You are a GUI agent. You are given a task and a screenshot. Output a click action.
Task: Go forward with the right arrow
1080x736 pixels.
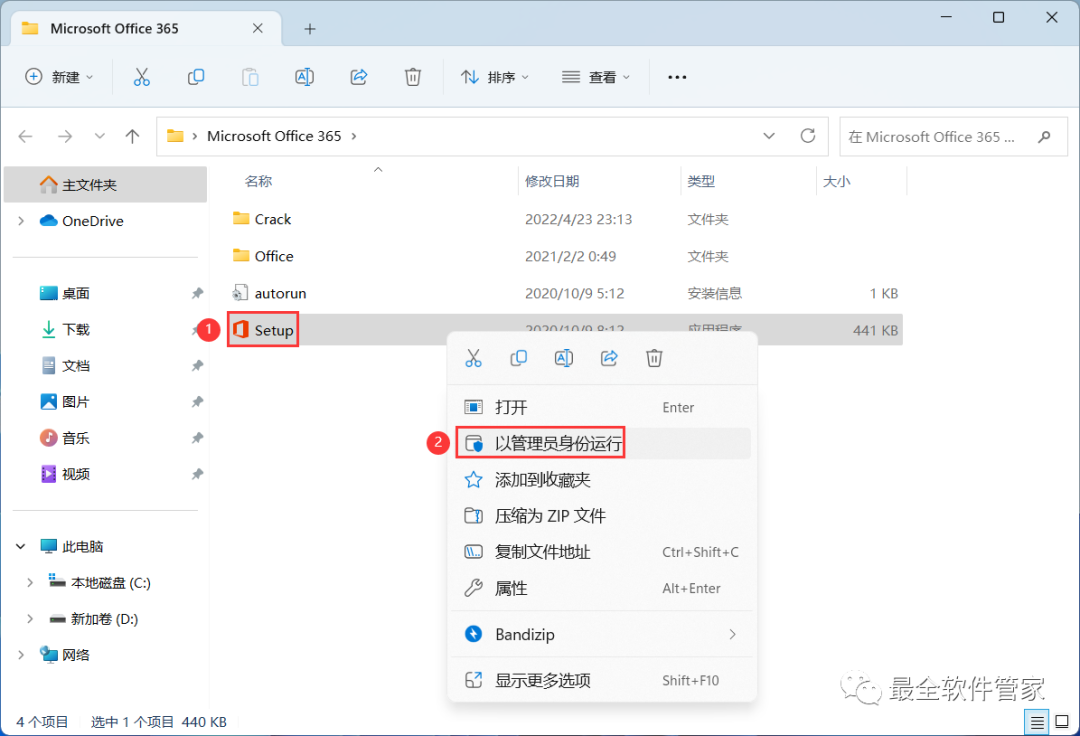(65, 136)
